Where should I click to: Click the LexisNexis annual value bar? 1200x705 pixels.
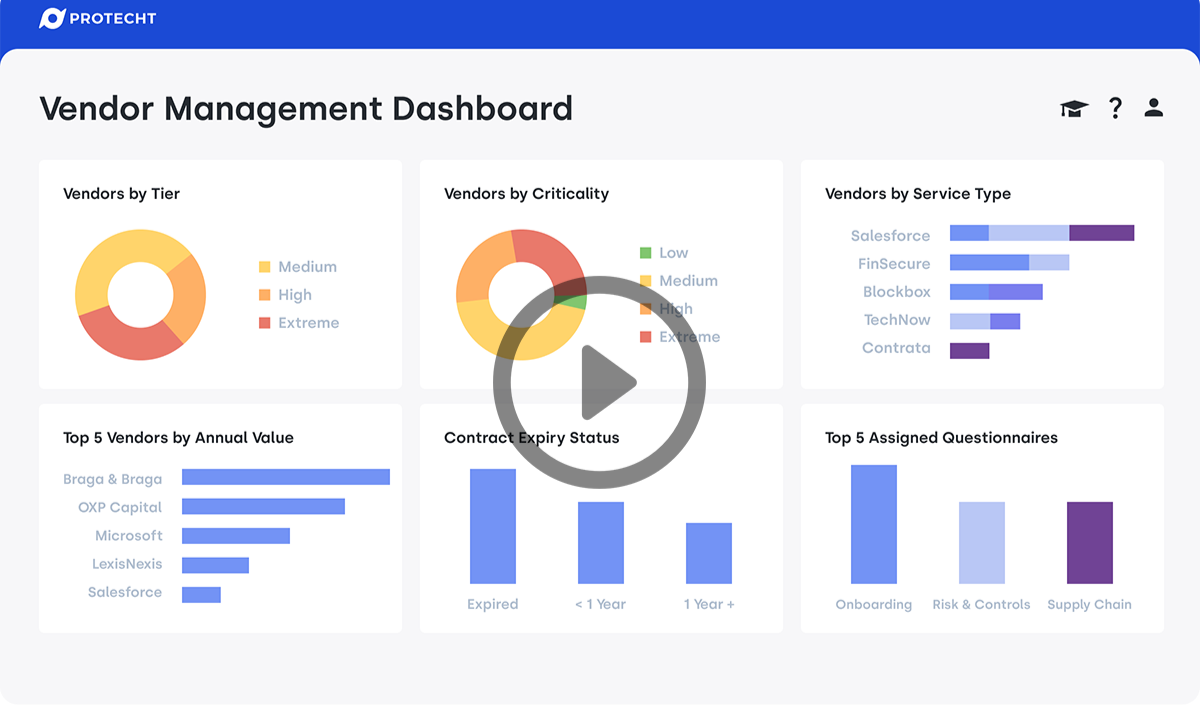tap(215, 565)
